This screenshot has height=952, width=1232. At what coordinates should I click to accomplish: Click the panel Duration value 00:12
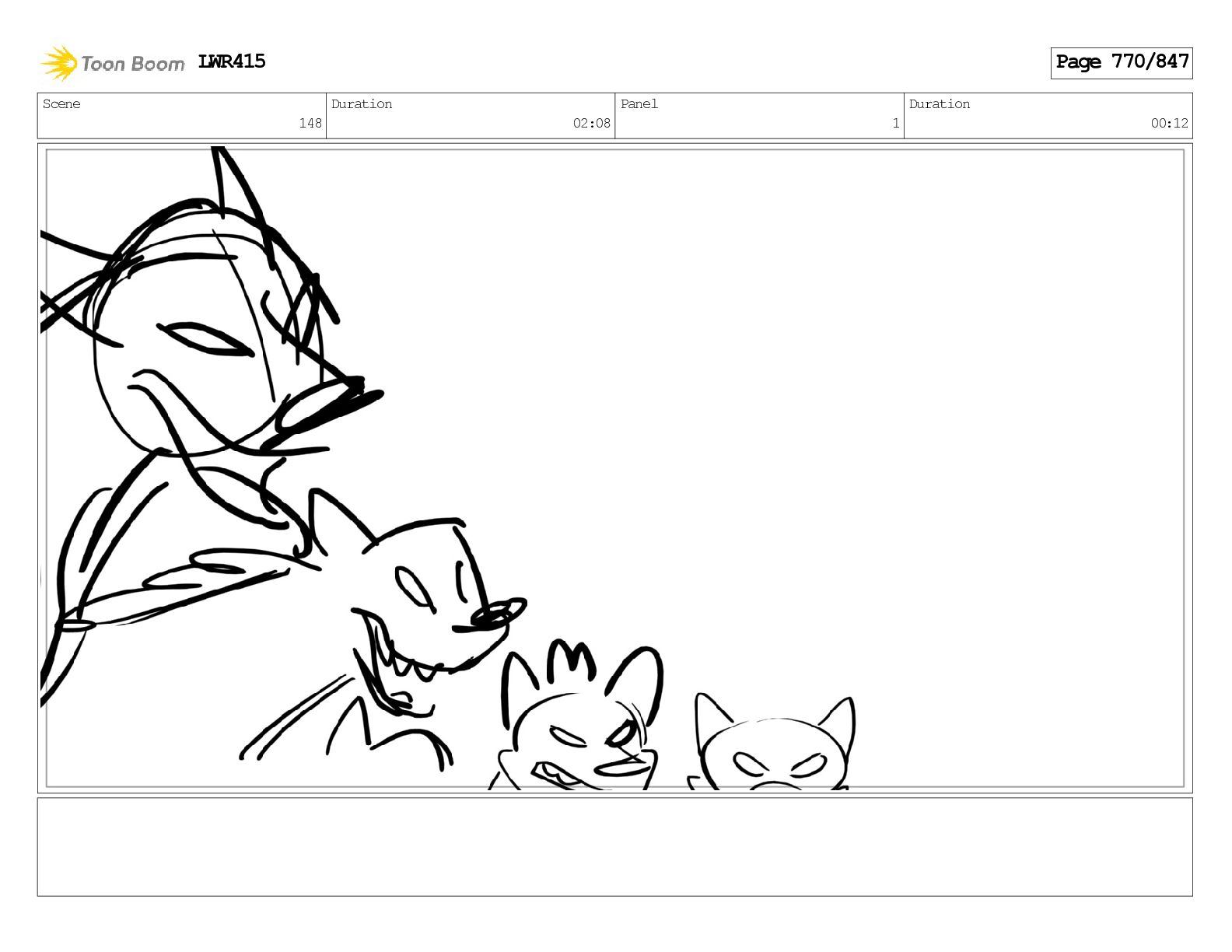pos(1169,123)
